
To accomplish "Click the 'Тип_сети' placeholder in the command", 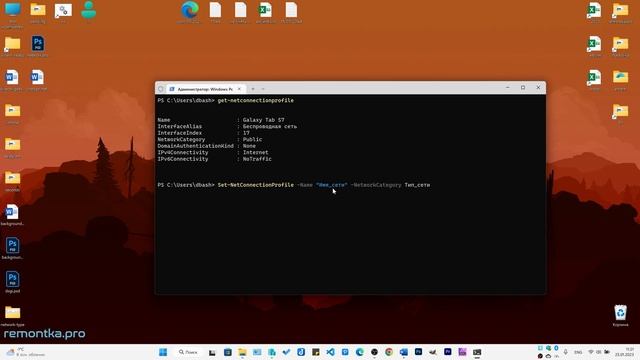I will coord(417,185).
